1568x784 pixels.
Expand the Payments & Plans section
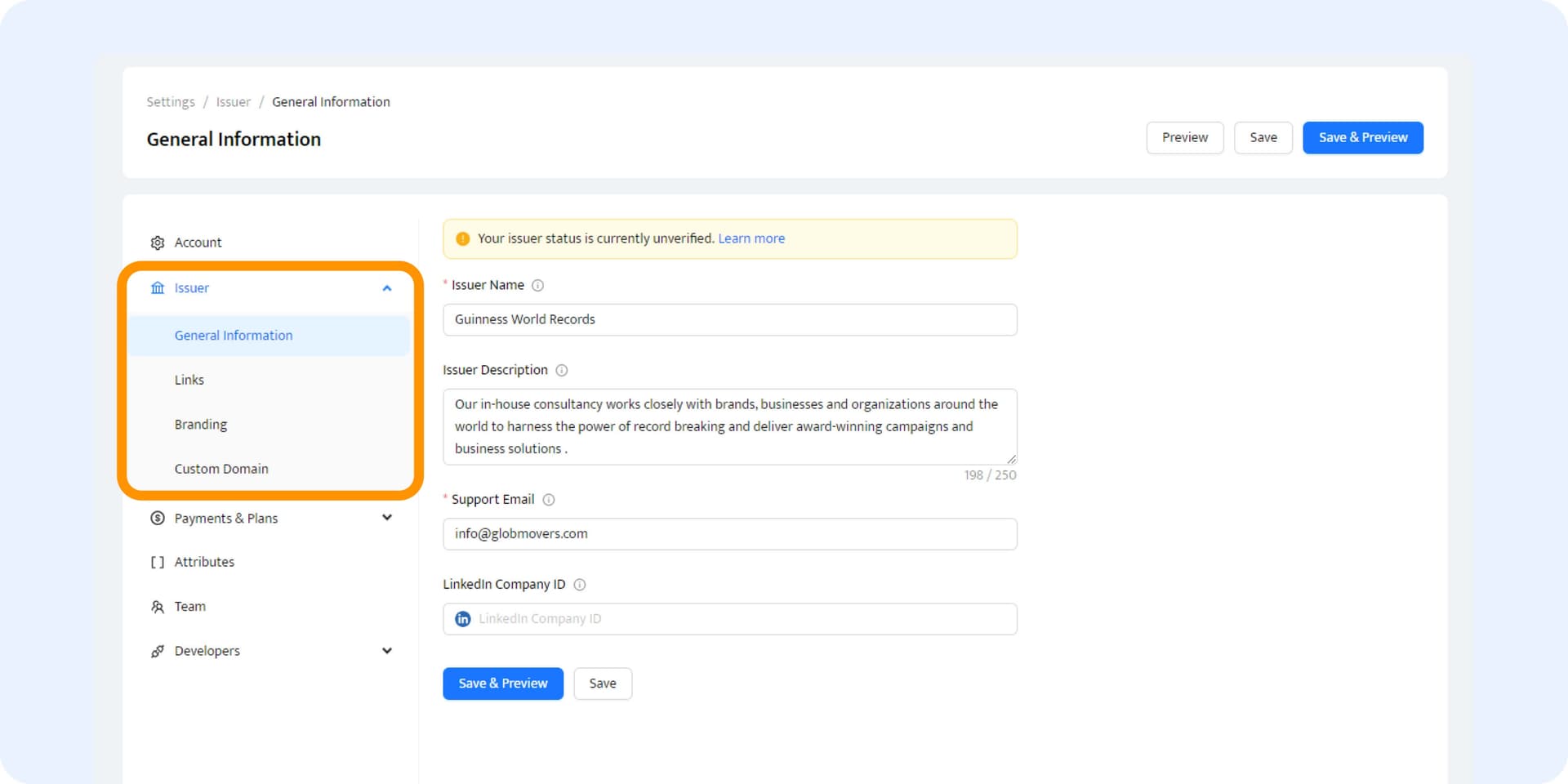click(387, 518)
